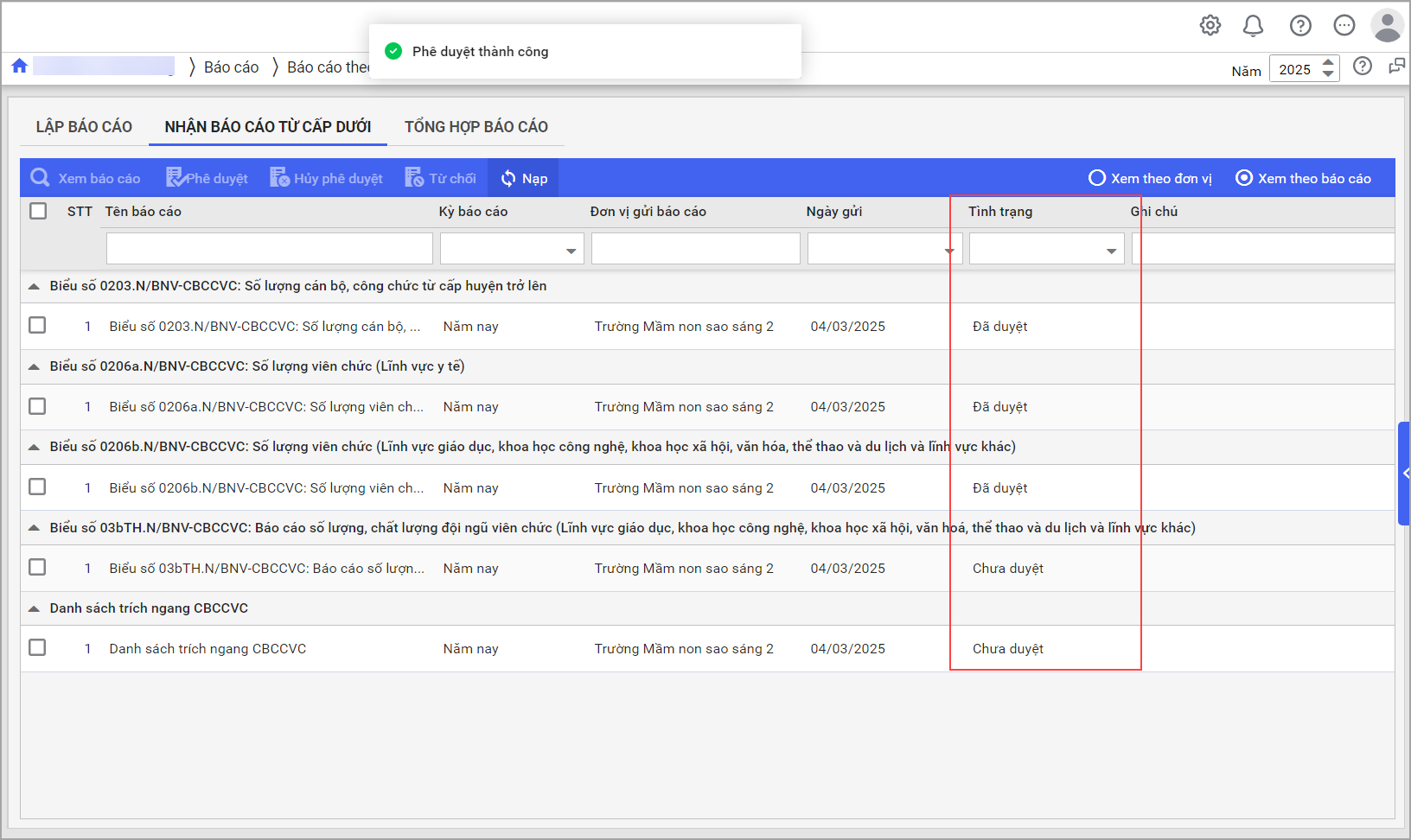
Task: Sort by the Ngày gửi column header
Action: 833,212
